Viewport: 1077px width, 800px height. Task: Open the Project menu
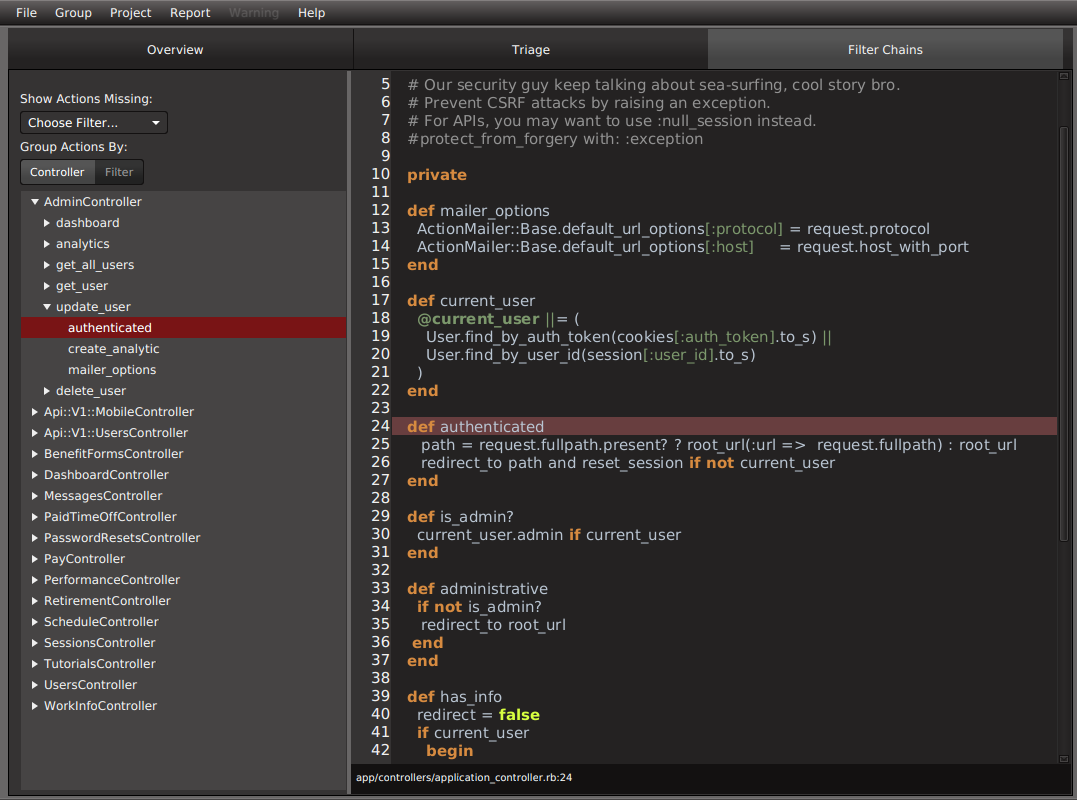click(x=131, y=13)
